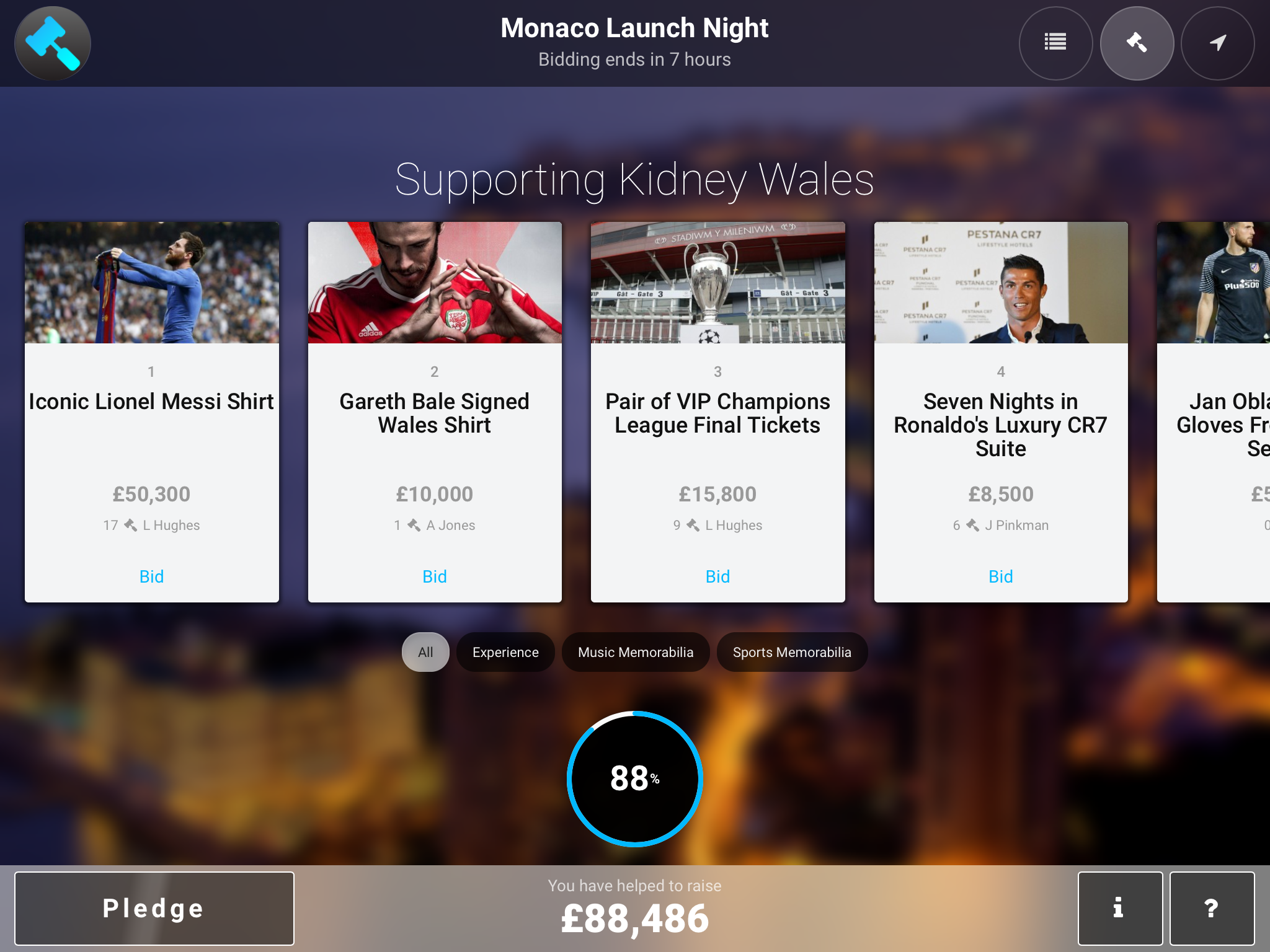Bid on Ronaldo's Luxury CR7 Suite
The width and height of the screenshot is (1270, 952).
pos(1001,576)
